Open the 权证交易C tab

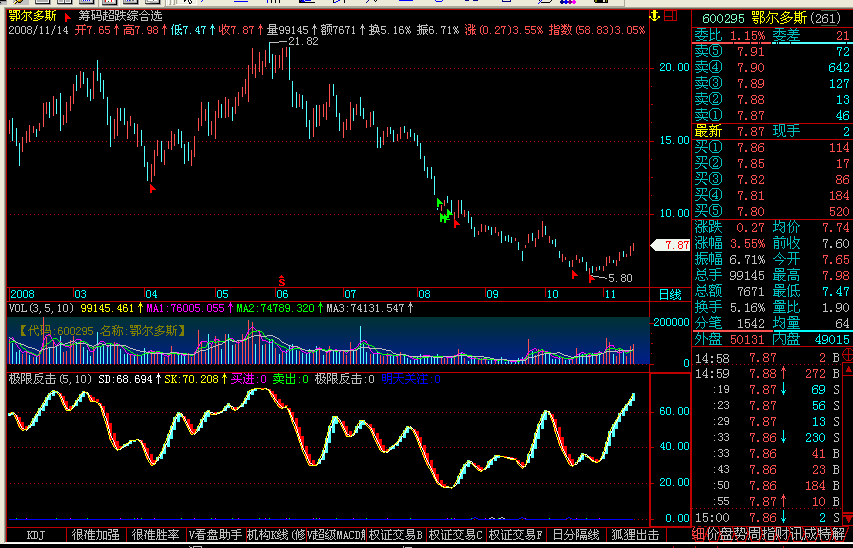coord(456,534)
